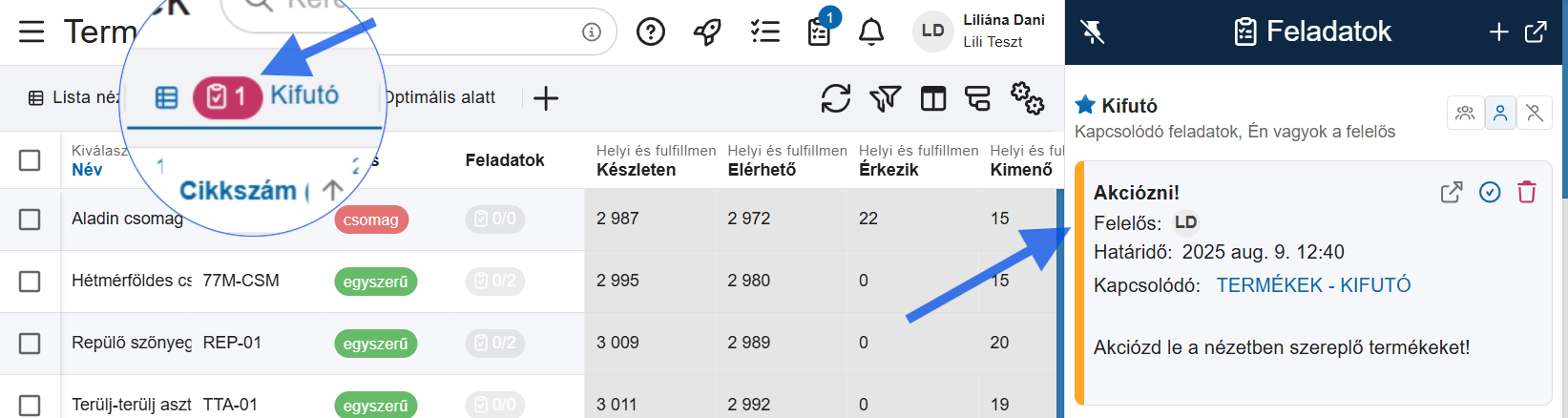Viewport: 1568px width, 418px height.
Task: Open the filter settings funnel icon
Action: click(x=885, y=98)
